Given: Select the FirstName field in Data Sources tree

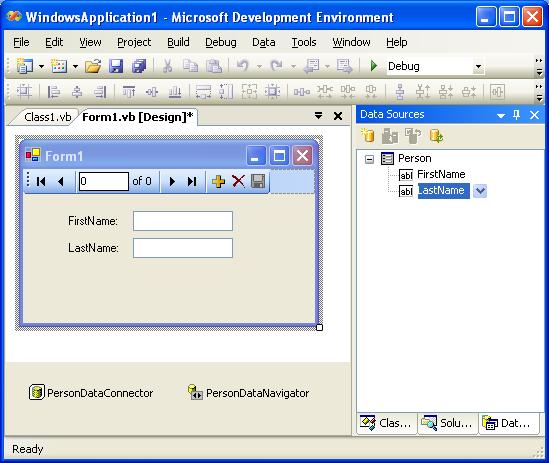Looking at the screenshot, I should 441,174.
